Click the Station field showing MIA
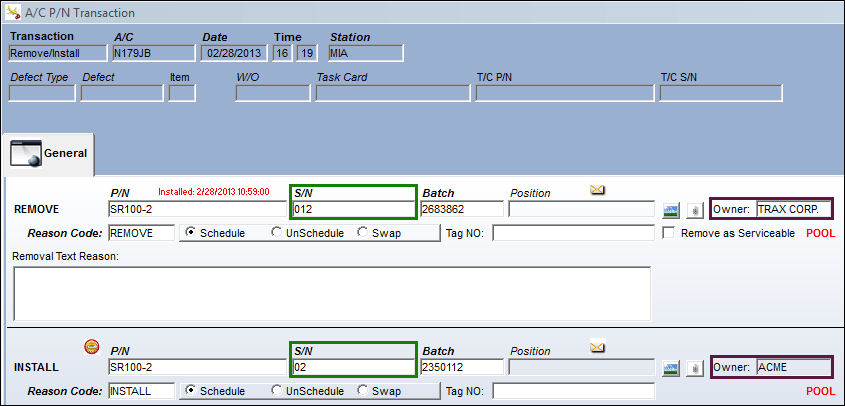 click(x=366, y=53)
